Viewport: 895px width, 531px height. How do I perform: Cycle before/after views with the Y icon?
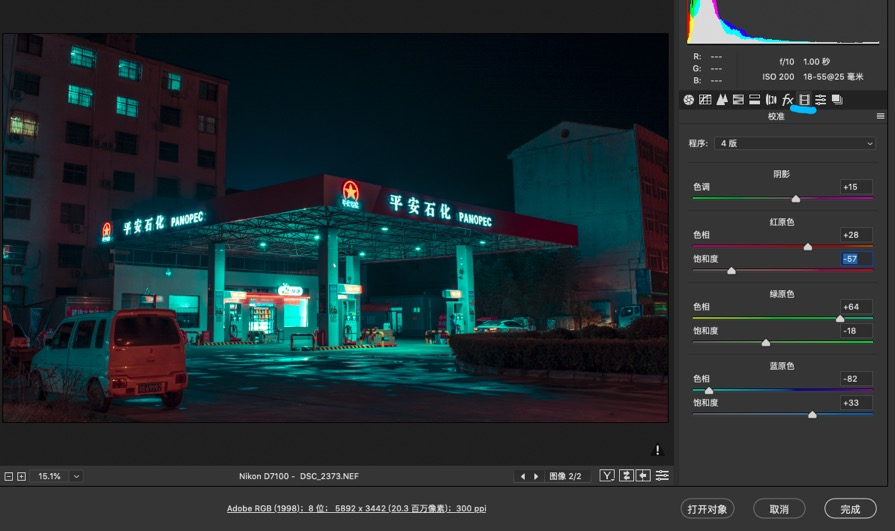607,476
